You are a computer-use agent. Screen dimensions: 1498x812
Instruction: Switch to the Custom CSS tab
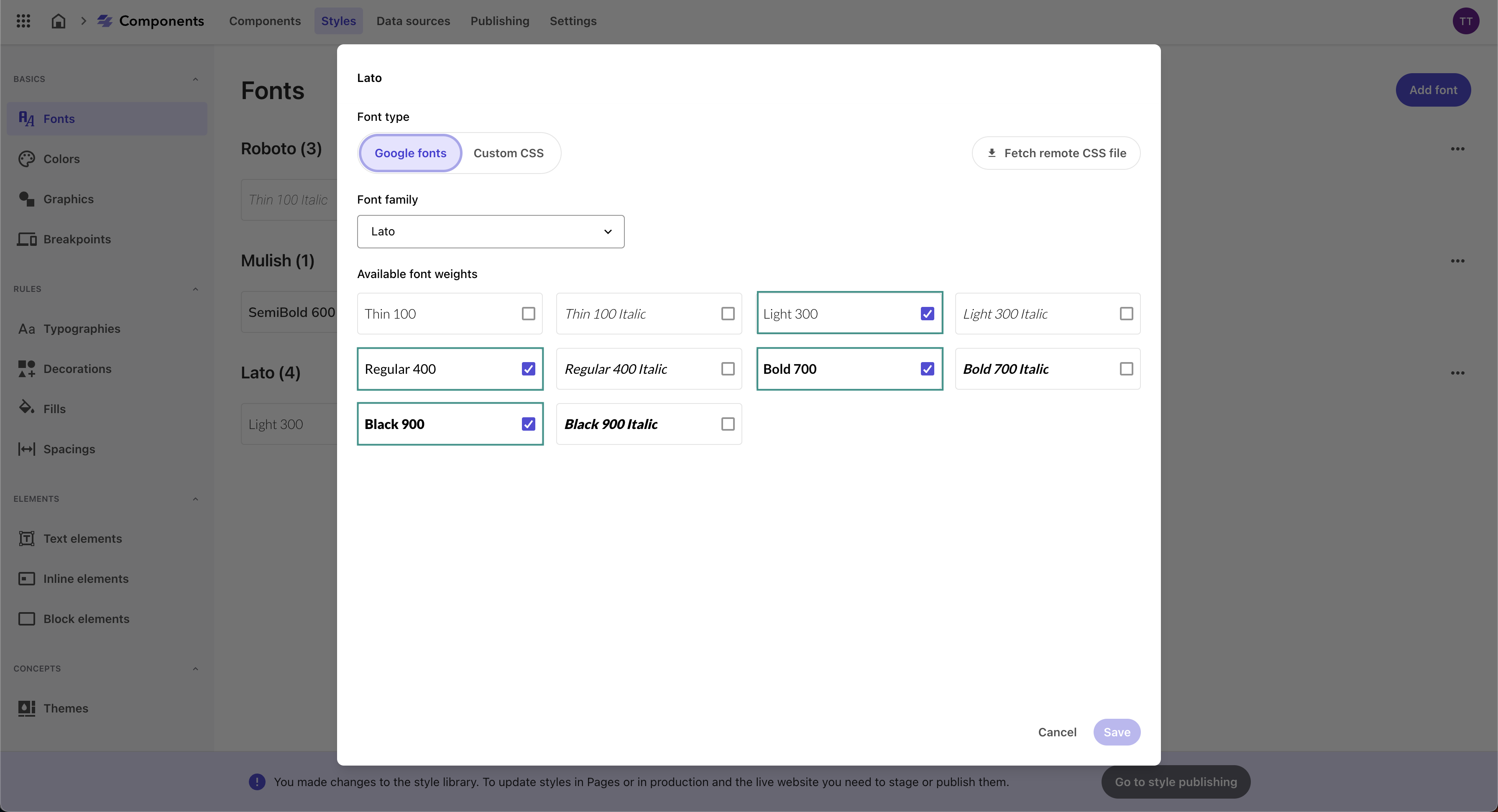[508, 152]
